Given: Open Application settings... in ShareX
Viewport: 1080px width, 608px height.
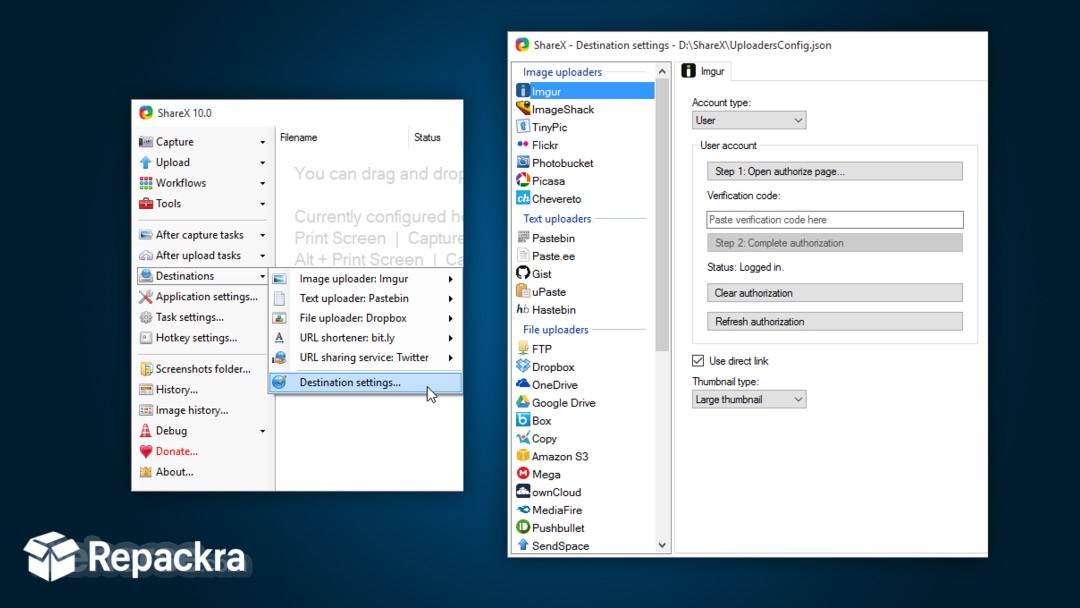Looking at the screenshot, I should tap(202, 297).
